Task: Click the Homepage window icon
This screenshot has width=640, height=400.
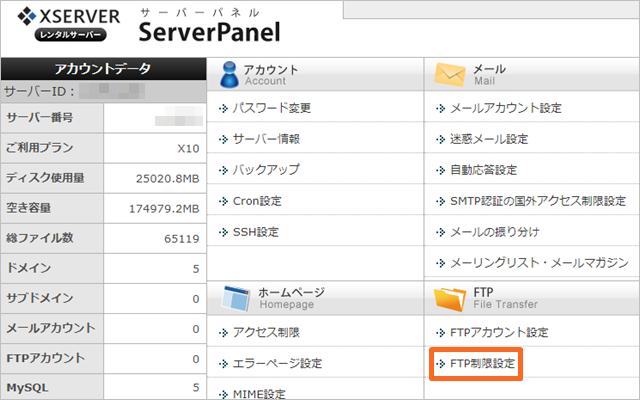Action: [x=230, y=297]
